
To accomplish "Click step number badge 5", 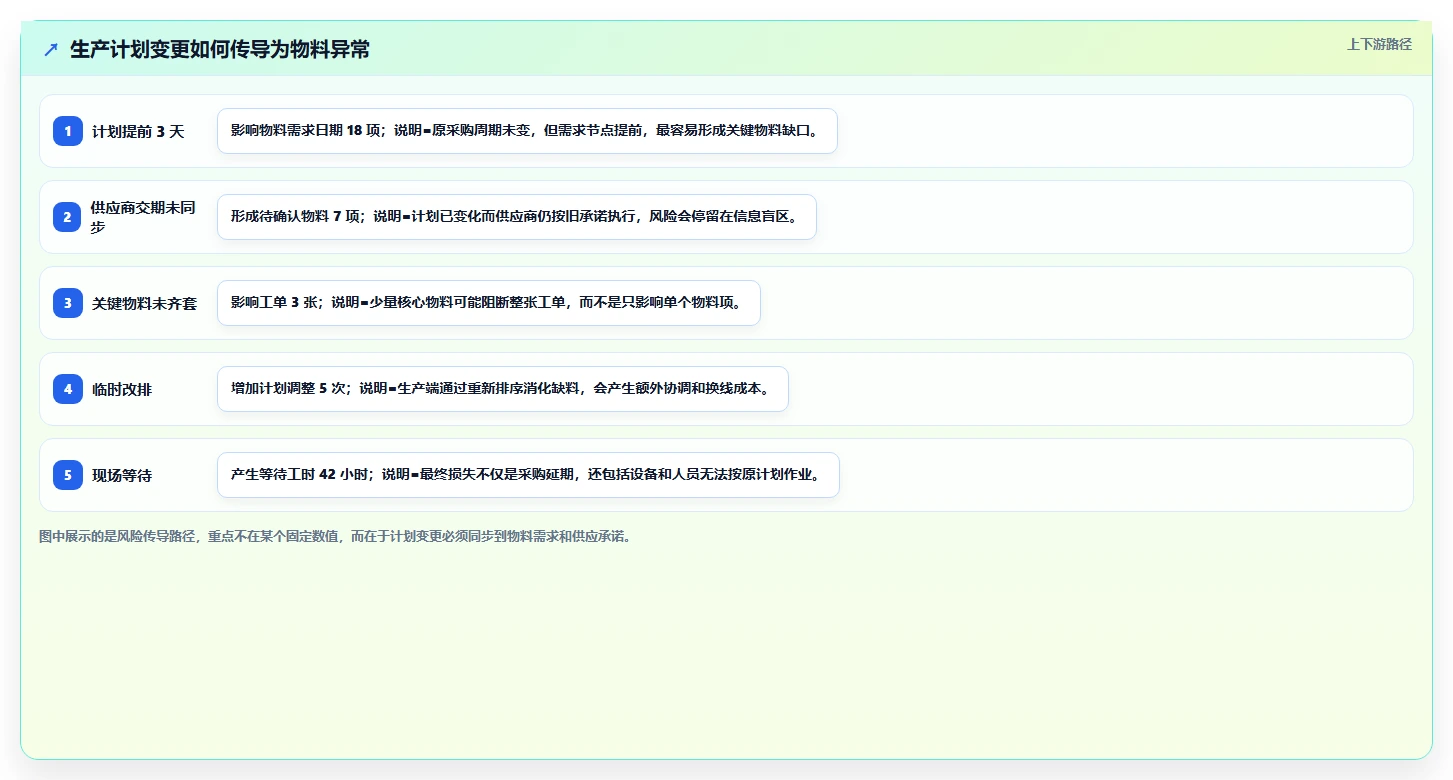I will click(68, 475).
